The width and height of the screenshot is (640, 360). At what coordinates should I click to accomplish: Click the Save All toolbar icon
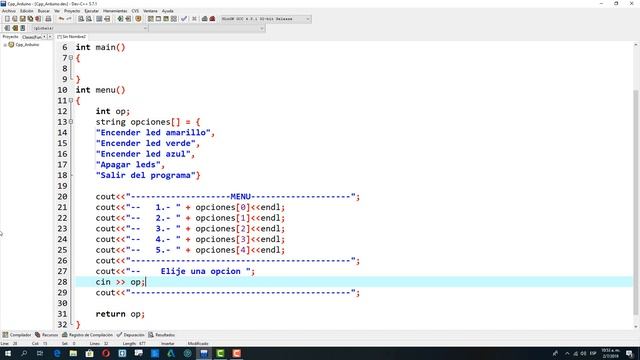pyautogui.click(x=30, y=19)
